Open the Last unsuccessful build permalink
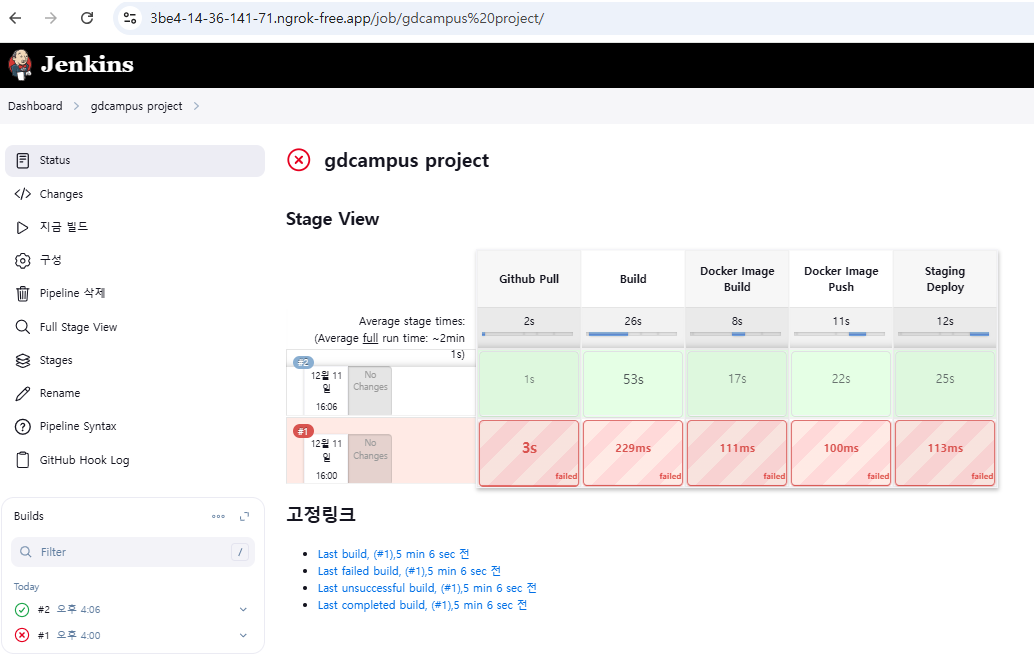Image resolution: width=1034 pixels, height=661 pixels. pyautogui.click(x=427, y=588)
